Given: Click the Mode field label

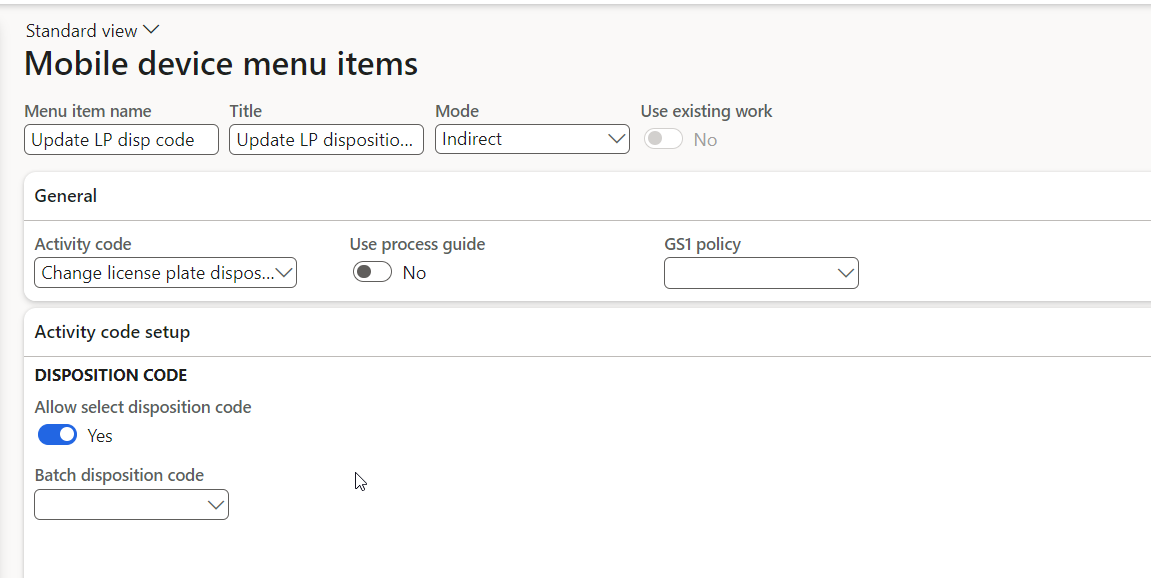Looking at the screenshot, I should (457, 112).
